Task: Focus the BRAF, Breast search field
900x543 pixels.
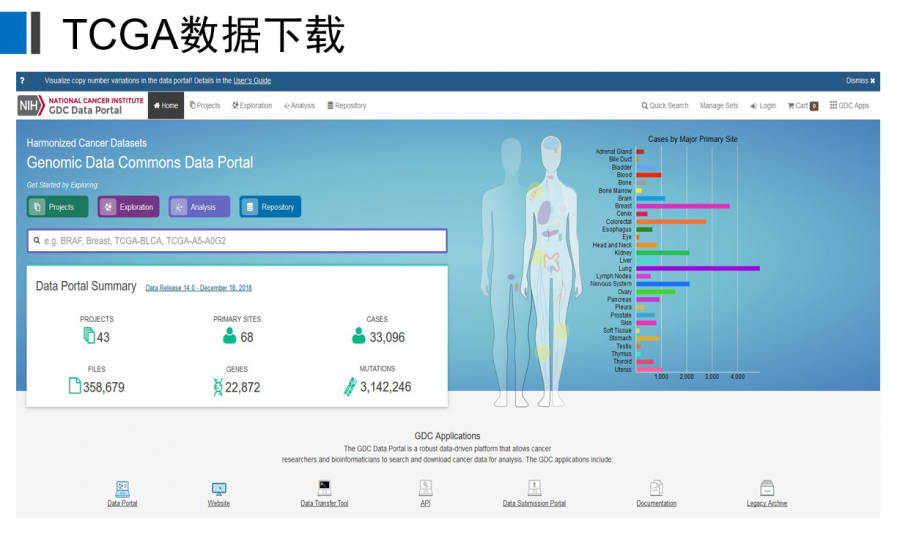Action: tap(237, 241)
